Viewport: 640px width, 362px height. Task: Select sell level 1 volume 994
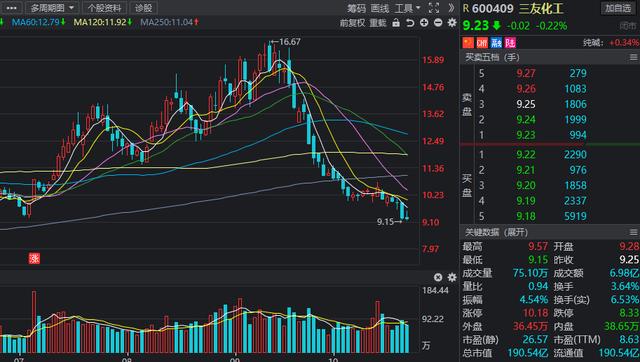(578, 135)
